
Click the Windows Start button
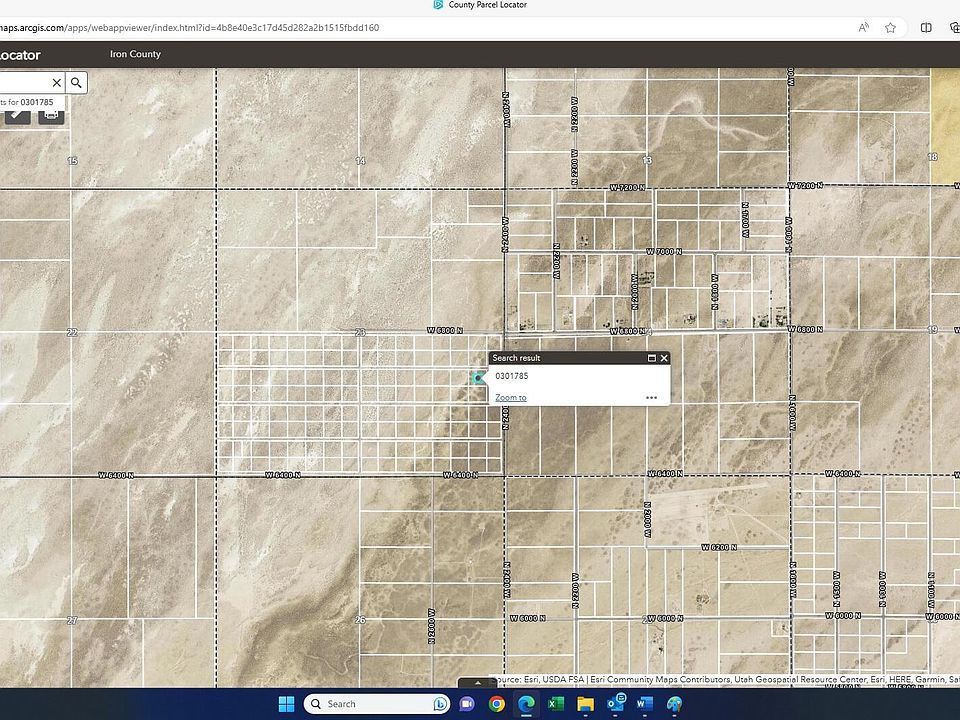coord(286,703)
